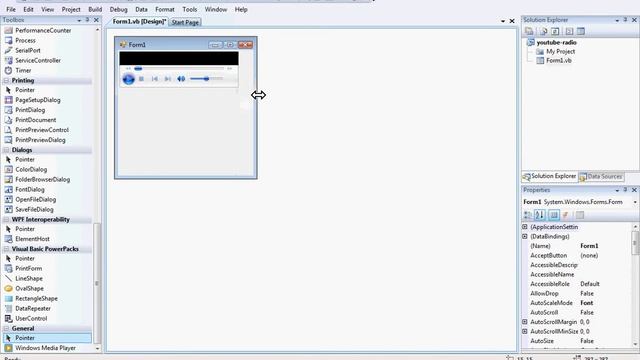Click the AllowDrop property value

tap(587, 293)
